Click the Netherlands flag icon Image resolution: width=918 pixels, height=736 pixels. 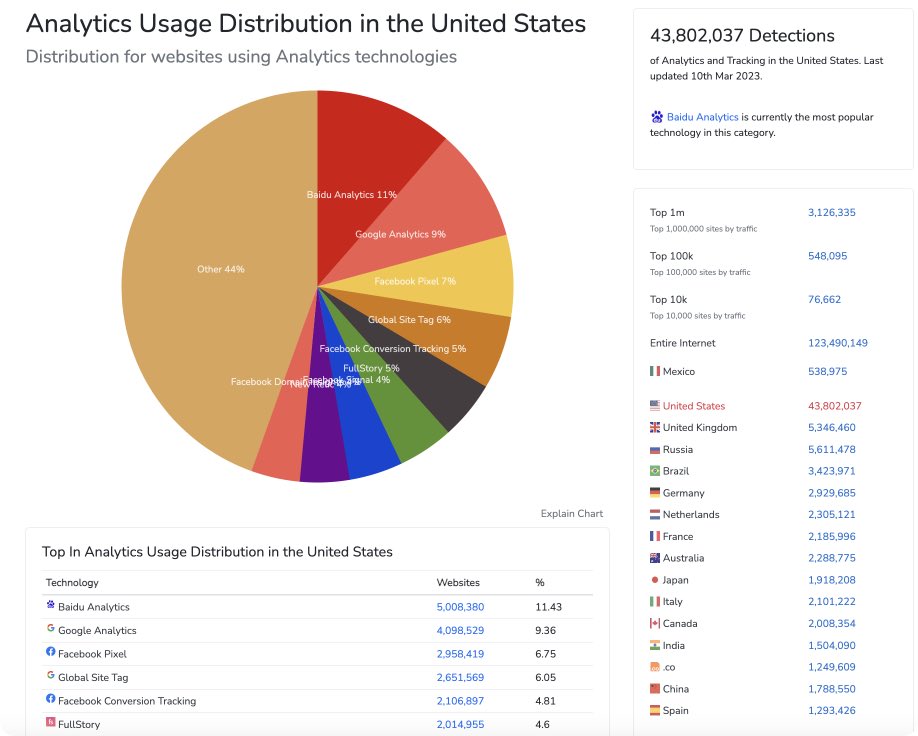click(655, 515)
